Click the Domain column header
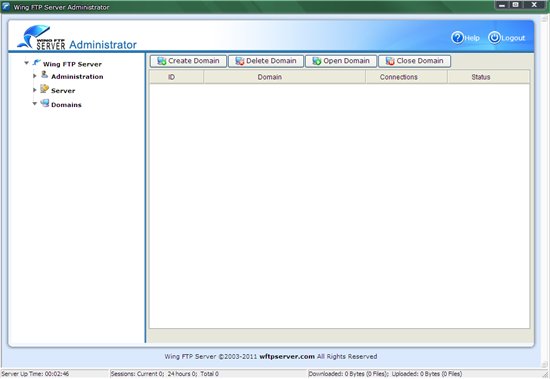 (x=284, y=77)
